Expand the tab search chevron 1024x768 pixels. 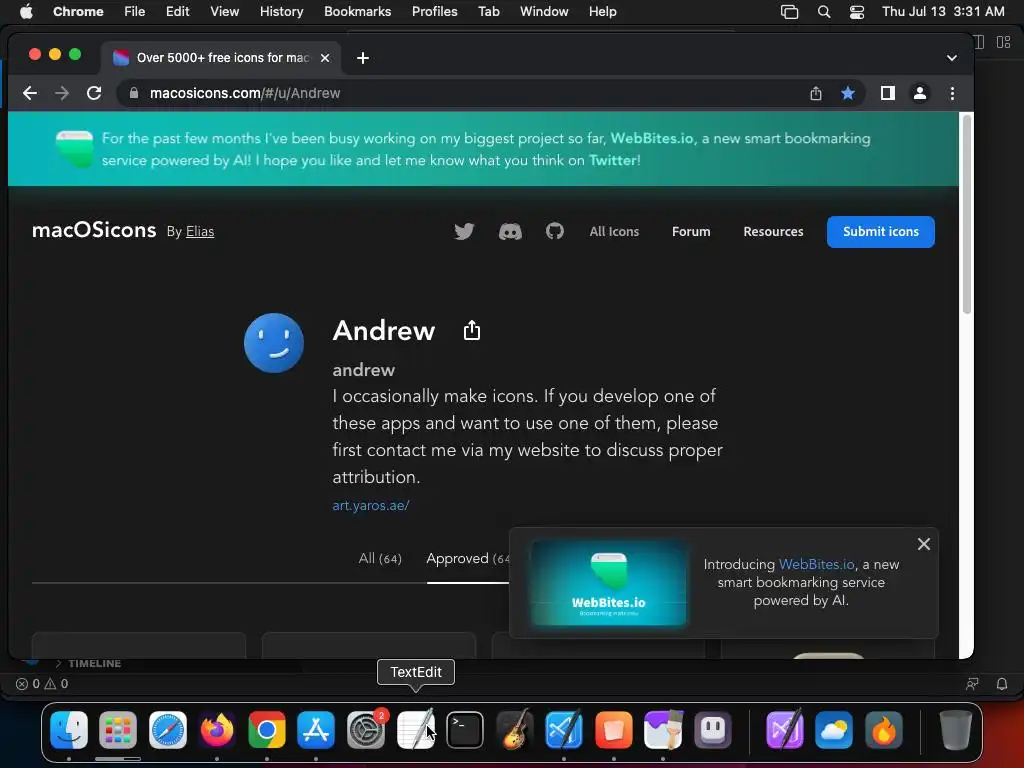click(x=952, y=58)
